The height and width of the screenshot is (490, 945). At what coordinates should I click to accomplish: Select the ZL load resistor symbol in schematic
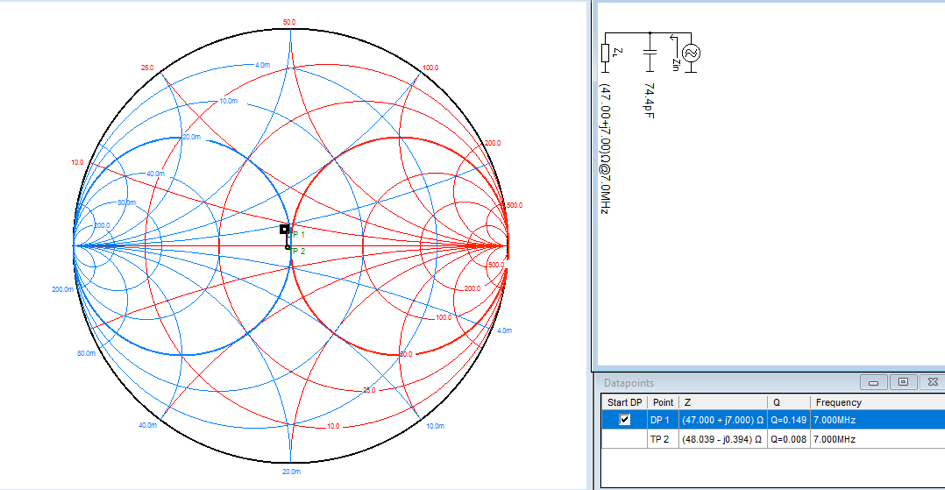tap(606, 53)
